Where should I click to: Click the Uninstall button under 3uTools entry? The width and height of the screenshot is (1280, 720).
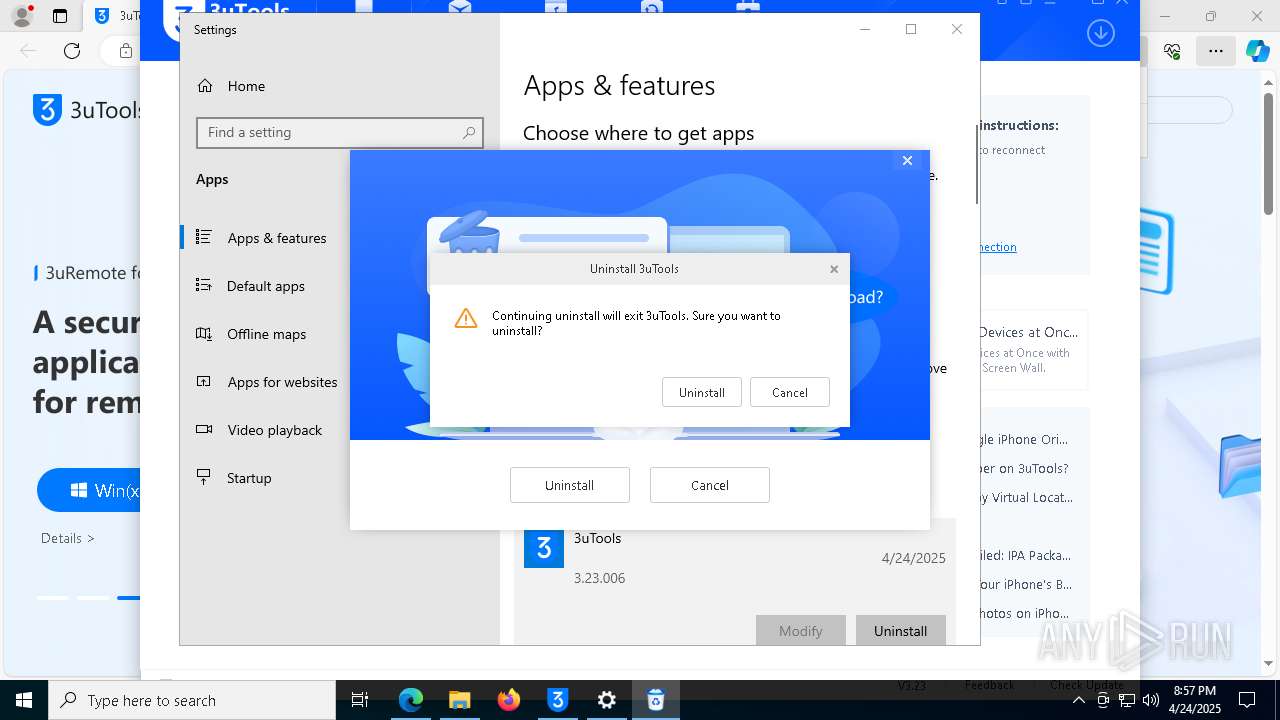tap(900, 631)
